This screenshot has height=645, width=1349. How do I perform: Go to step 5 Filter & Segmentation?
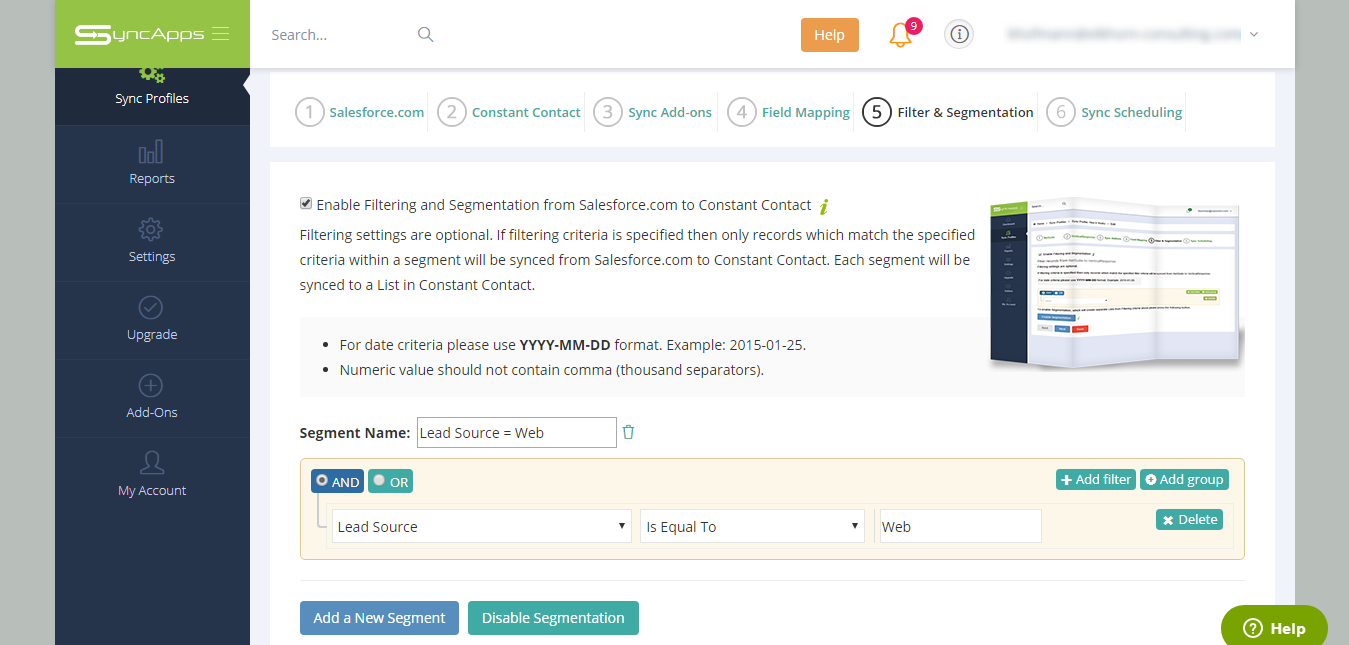coord(948,112)
